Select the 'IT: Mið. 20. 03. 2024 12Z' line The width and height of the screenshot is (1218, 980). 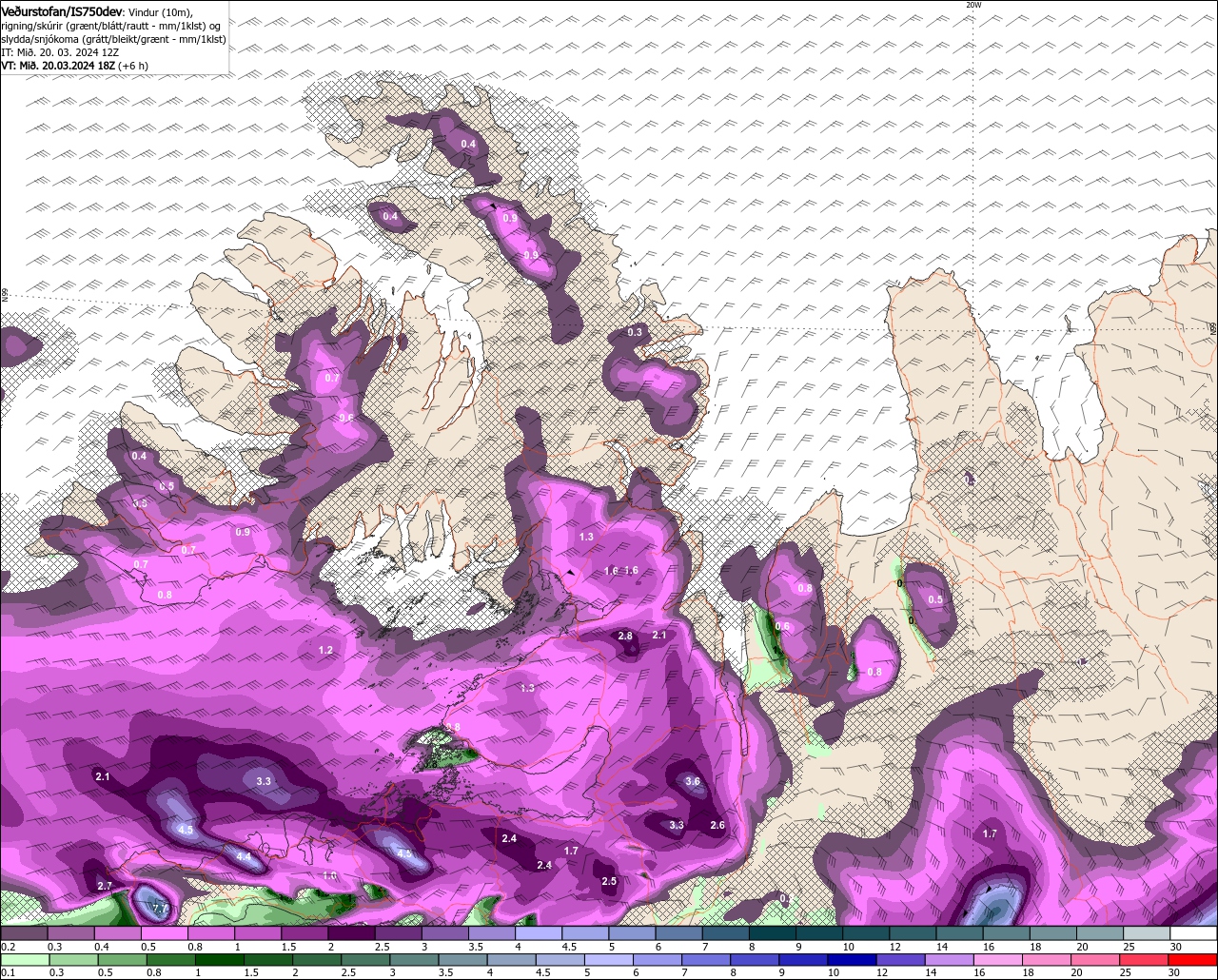[x=59, y=52]
